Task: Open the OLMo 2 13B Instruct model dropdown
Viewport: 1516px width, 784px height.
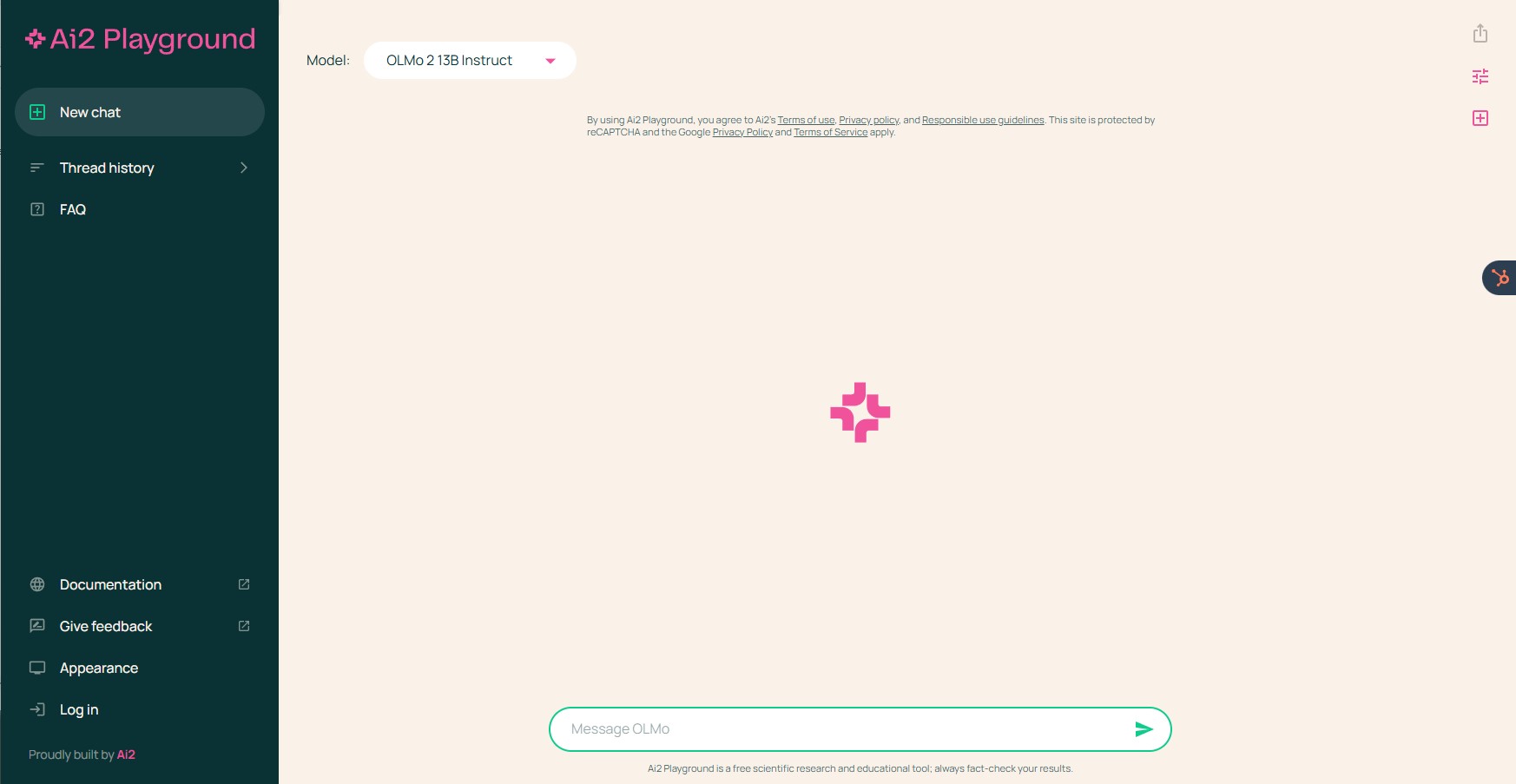Action: [x=470, y=60]
